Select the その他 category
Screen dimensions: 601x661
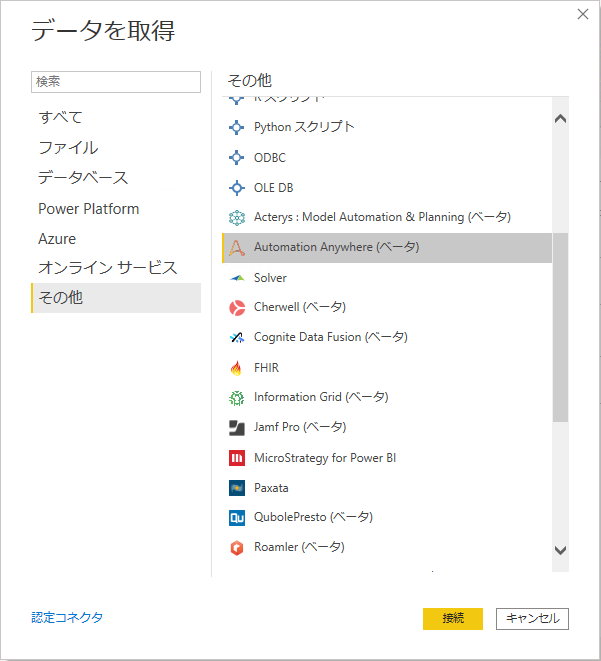116,298
